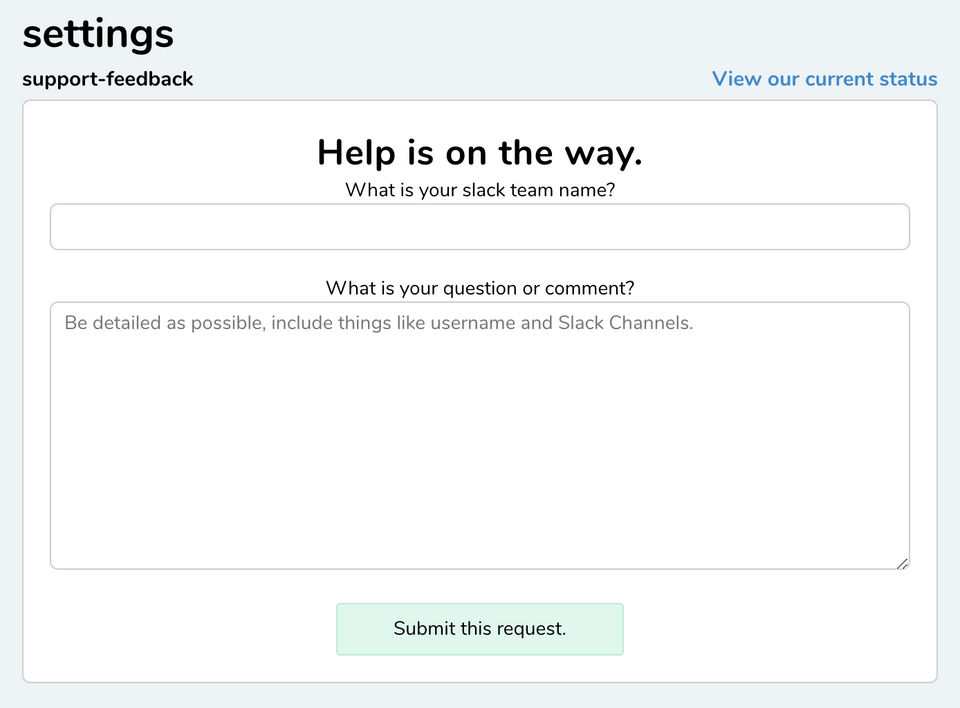The image size is (960, 708).
Task: Click the white form panel below Submit button
Action: pyautogui.click(x=480, y=669)
